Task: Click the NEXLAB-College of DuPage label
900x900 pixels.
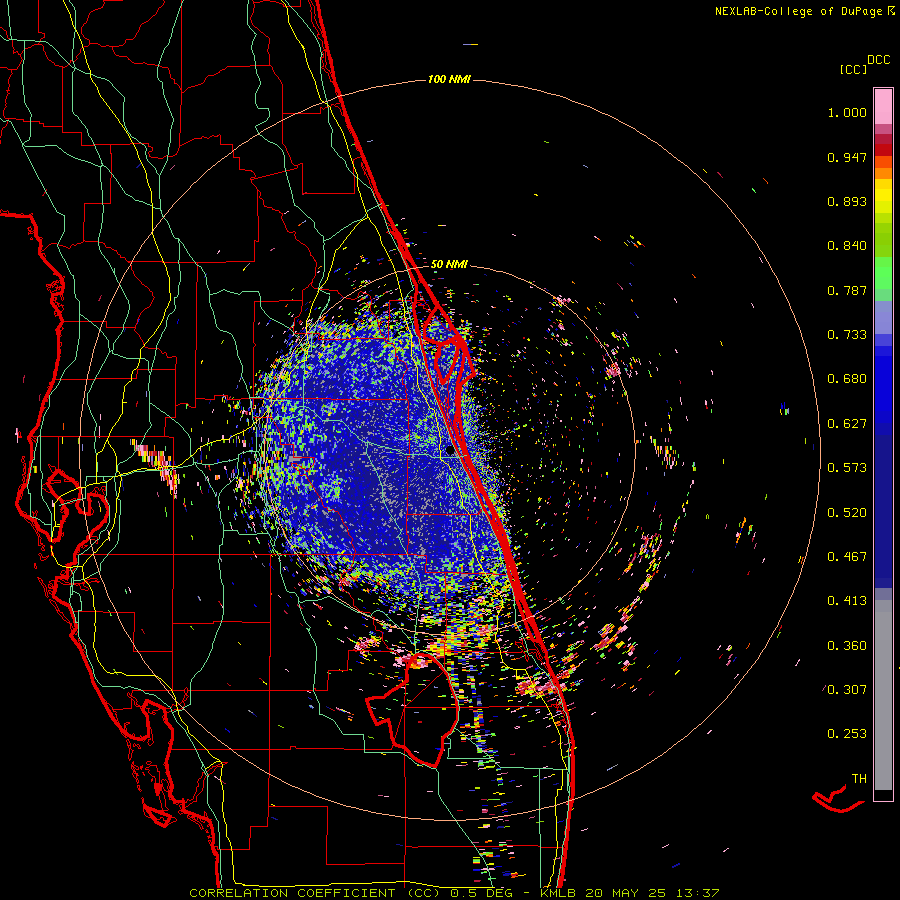Action: pos(798,11)
